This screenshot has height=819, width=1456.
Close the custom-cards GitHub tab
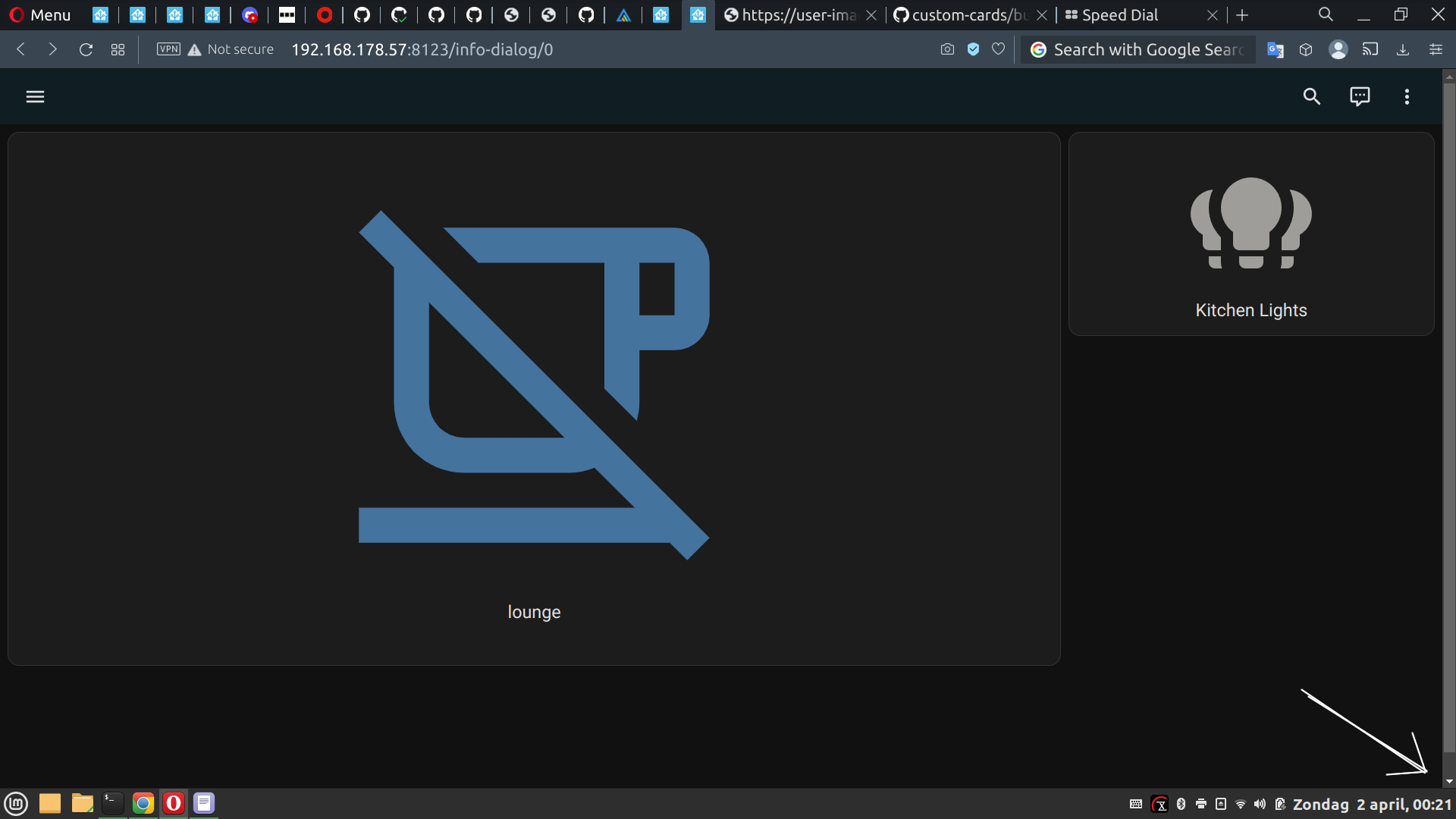point(1042,15)
